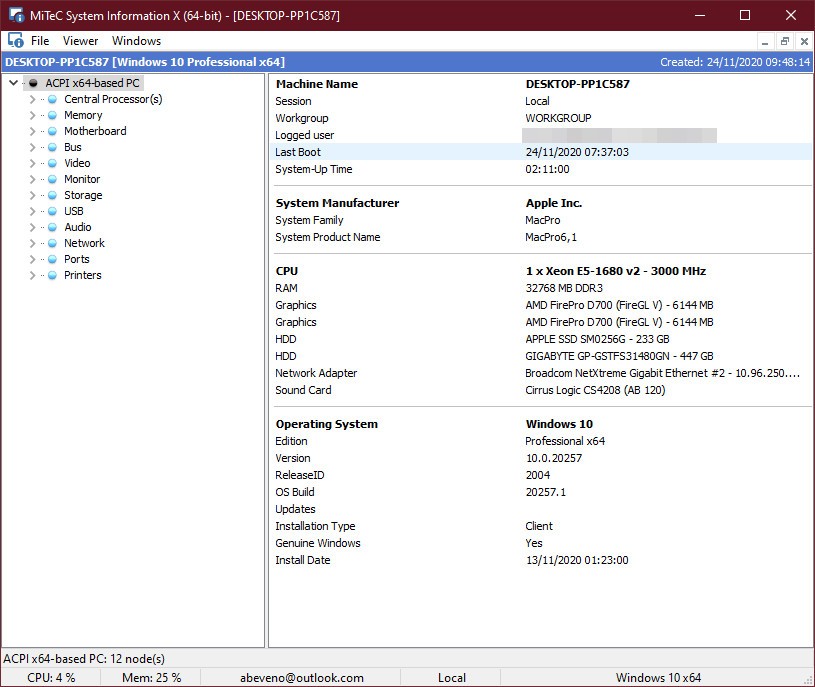Click the CPU value Xeon E5-1680 v2
Image resolution: width=815 pixels, height=687 pixels.
point(615,271)
